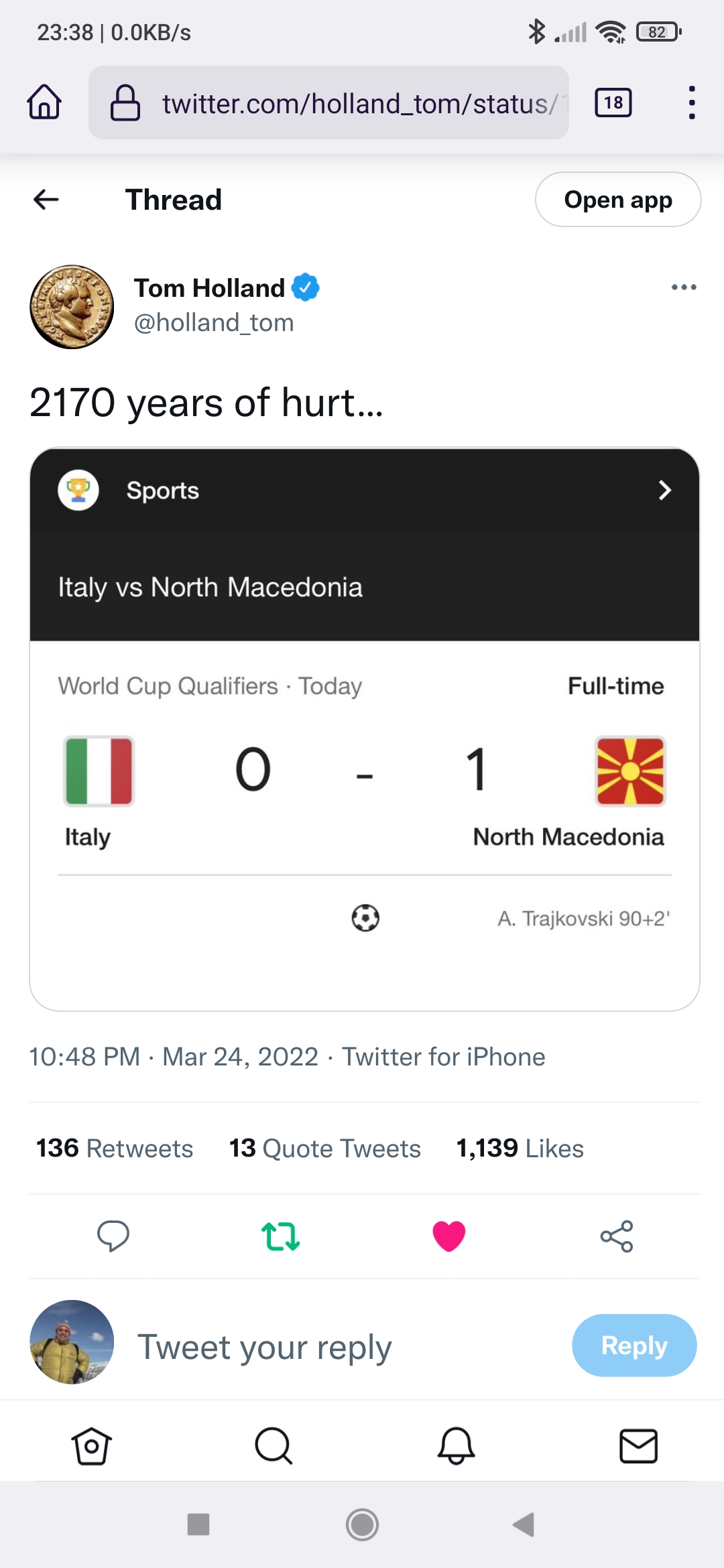The image size is (724, 1568).
Task: Toggle the green retweet icon
Action: (x=280, y=1236)
